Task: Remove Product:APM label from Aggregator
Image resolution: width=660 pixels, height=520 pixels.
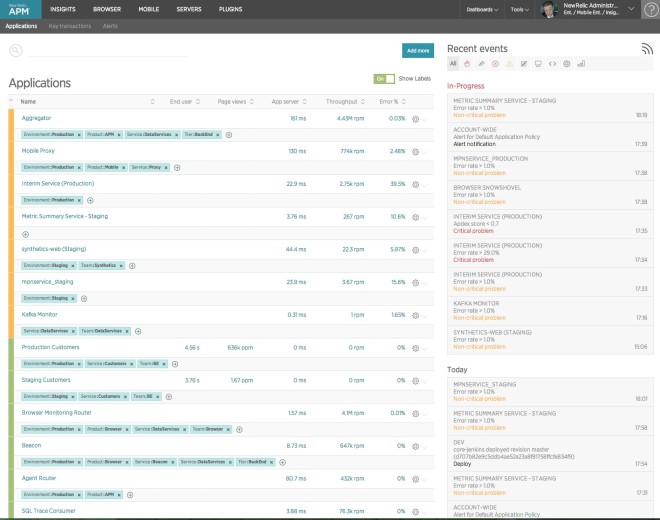Action: [x=119, y=135]
